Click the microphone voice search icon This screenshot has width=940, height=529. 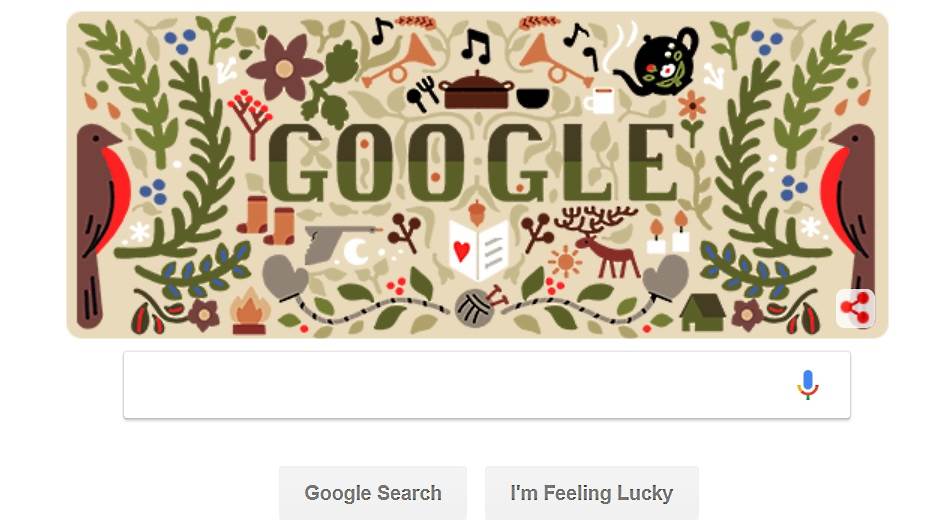[808, 384]
